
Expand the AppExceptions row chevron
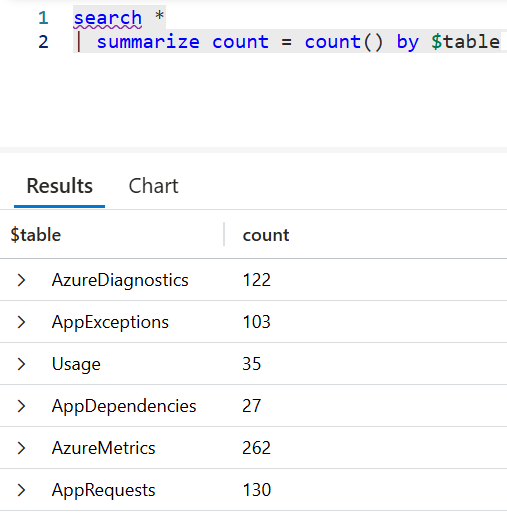[x=21, y=322]
